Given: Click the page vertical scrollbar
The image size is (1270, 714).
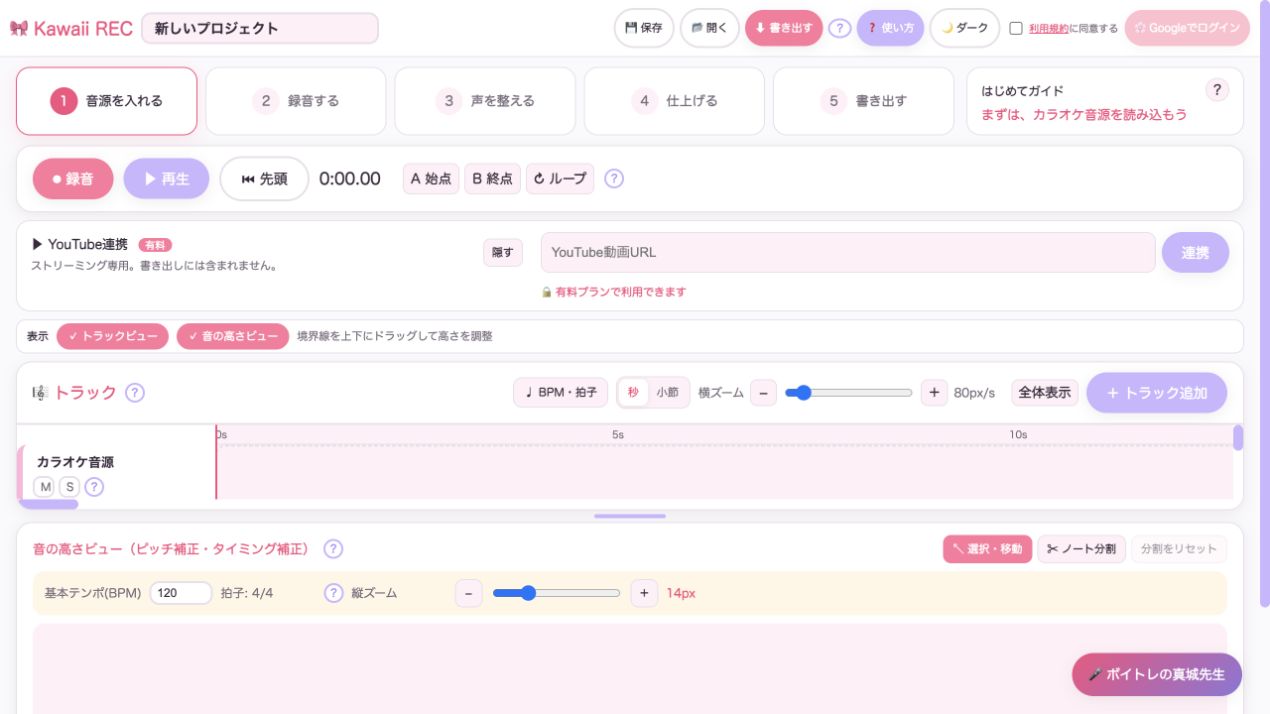Looking at the screenshot, I should coord(1264,304).
